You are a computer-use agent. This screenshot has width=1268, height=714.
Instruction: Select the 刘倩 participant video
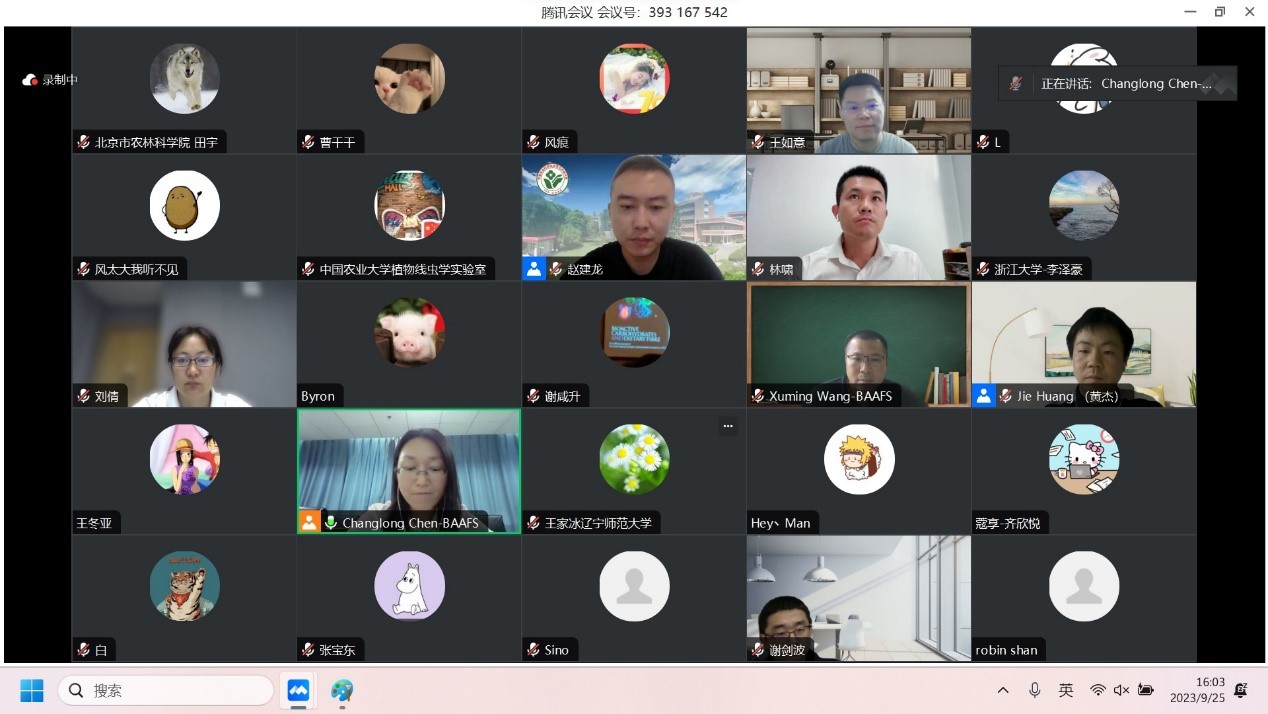[x=184, y=344]
